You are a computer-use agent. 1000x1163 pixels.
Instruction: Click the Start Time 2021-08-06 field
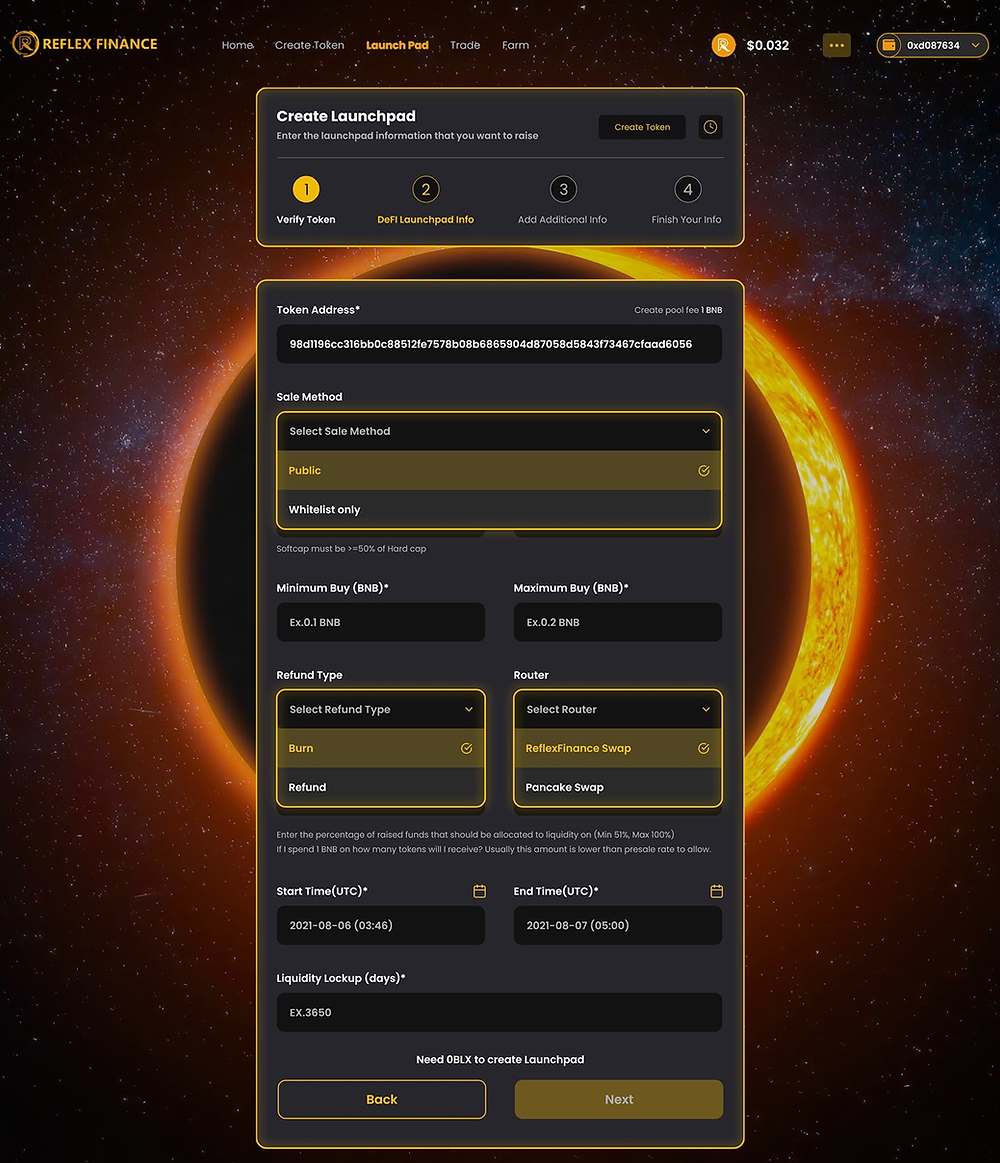click(381, 926)
